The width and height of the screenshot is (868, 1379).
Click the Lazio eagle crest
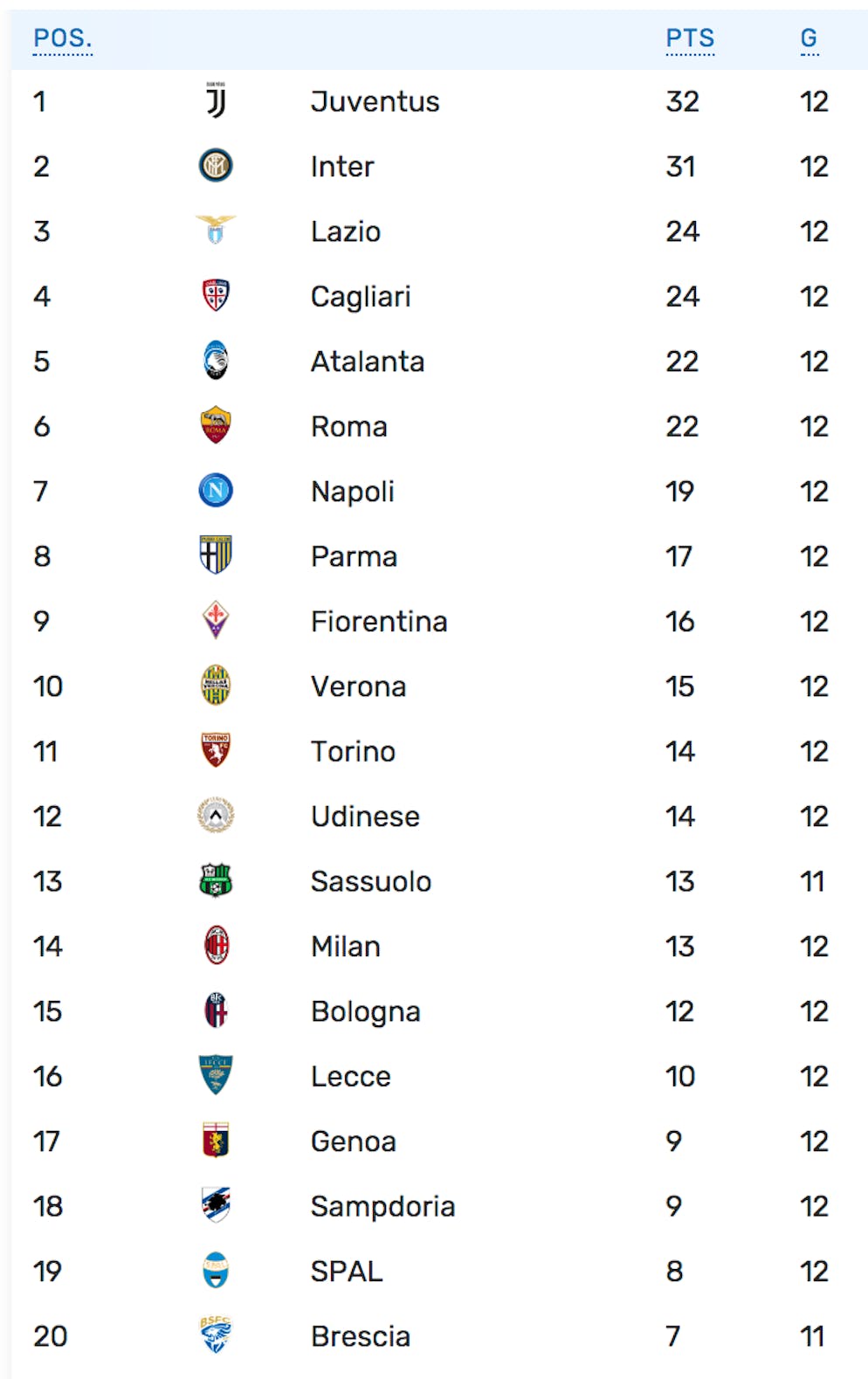click(216, 231)
